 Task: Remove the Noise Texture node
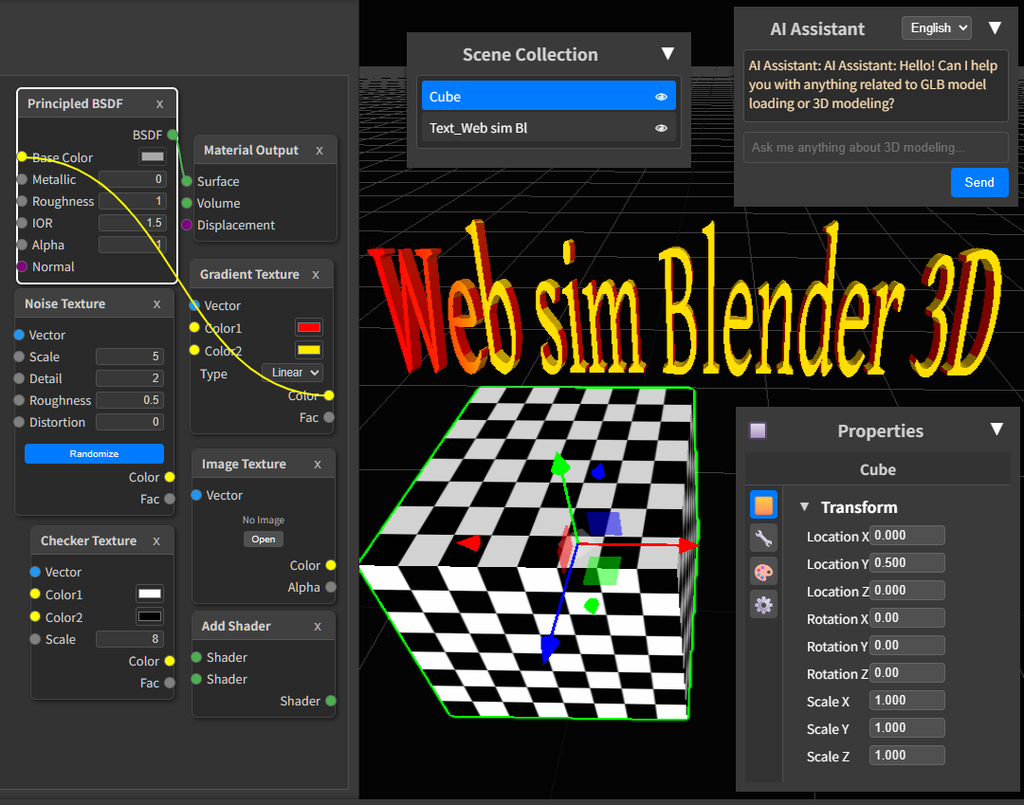(156, 304)
